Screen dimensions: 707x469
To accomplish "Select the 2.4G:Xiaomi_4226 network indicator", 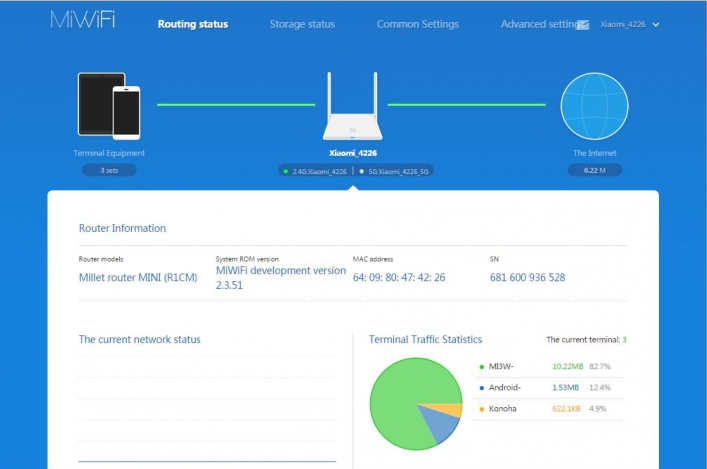I will pyautogui.click(x=315, y=171).
